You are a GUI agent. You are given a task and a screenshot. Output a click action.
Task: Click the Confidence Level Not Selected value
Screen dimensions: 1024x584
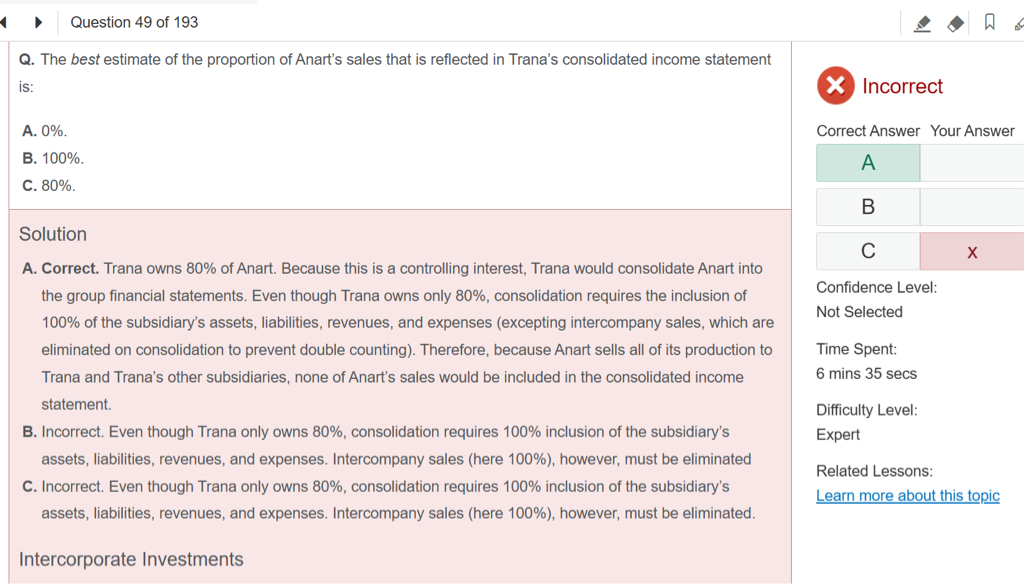click(x=859, y=312)
